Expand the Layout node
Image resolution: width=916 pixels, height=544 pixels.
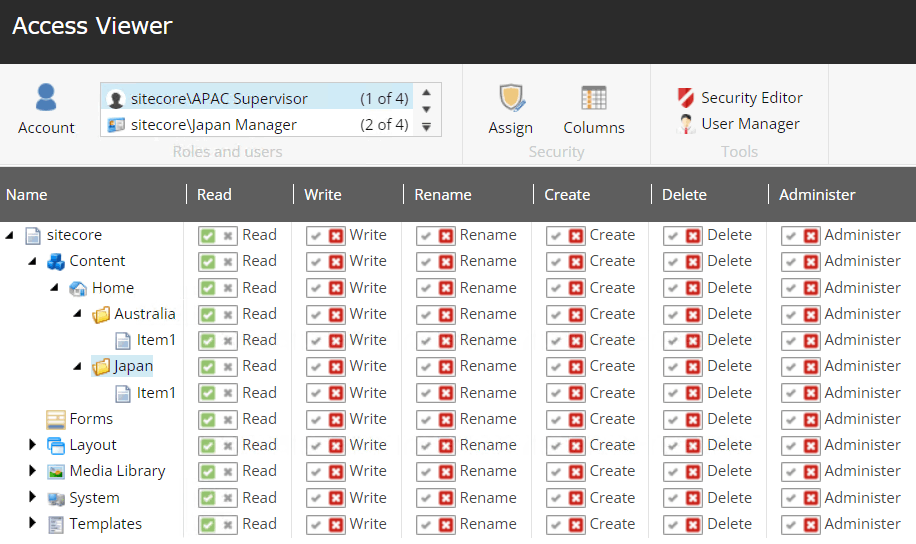32,445
